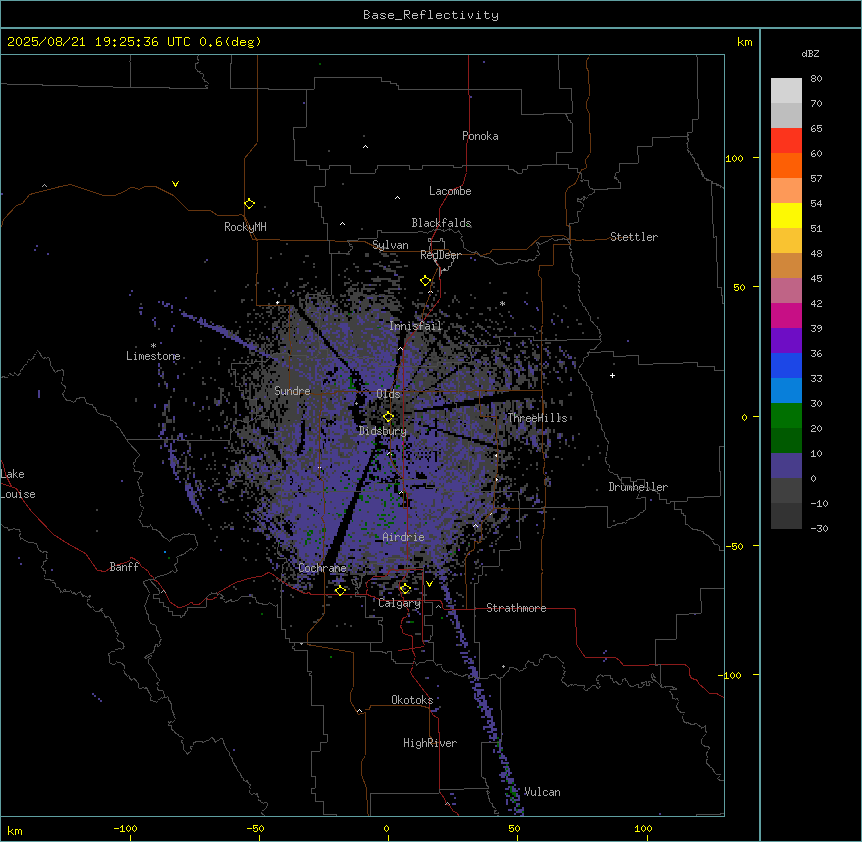Select the slate purple 0-10 dBZ legend swatch
The image size is (862, 842).
coord(786,466)
